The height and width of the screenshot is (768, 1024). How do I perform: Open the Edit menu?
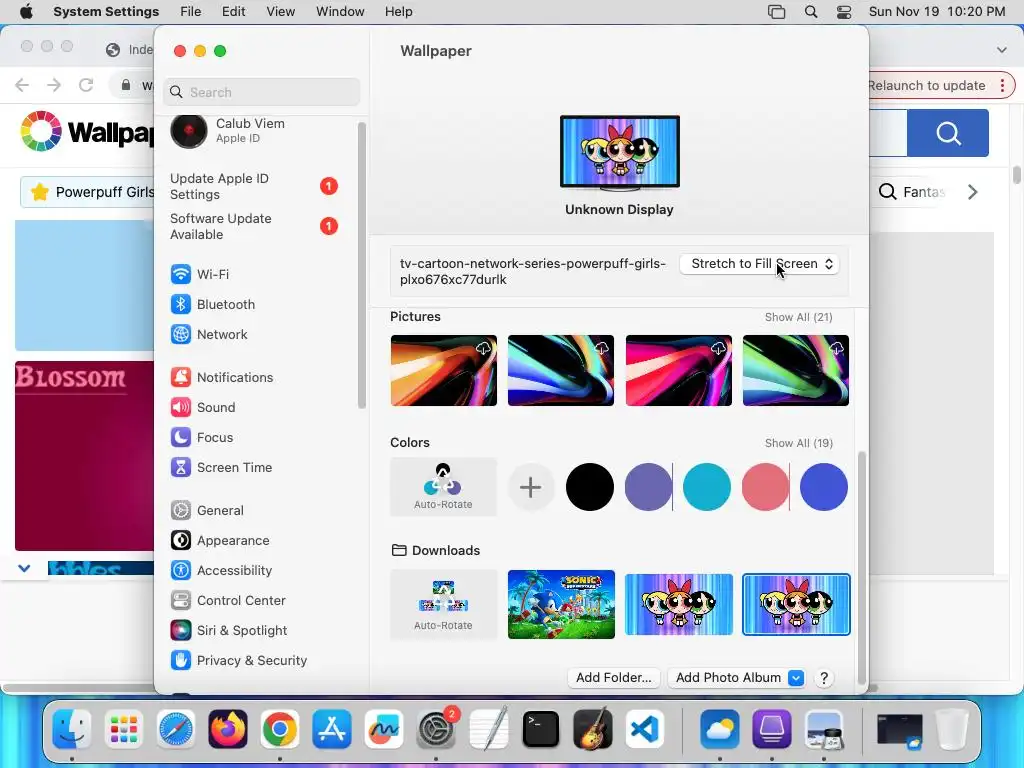click(234, 12)
